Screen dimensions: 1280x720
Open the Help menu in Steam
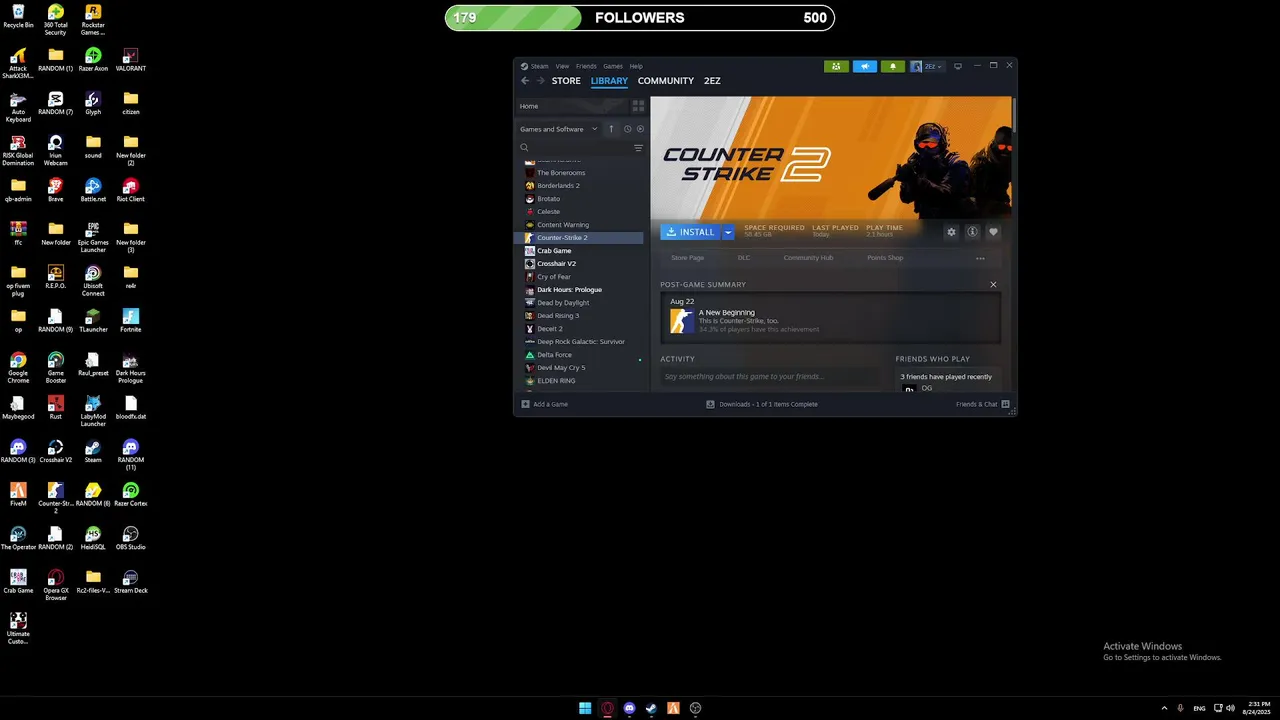pyautogui.click(x=636, y=66)
